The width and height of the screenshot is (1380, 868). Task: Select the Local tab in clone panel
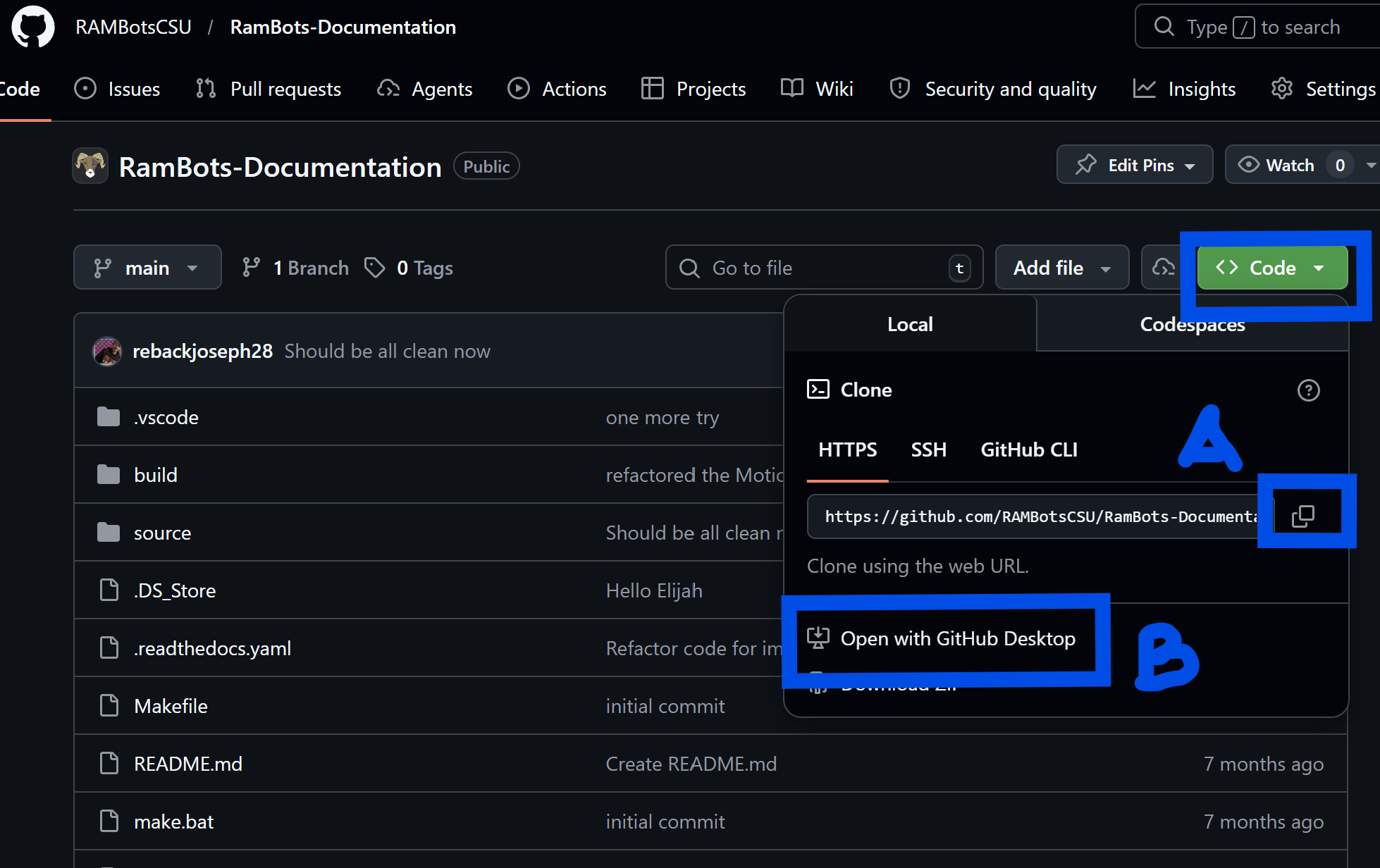pyautogui.click(x=910, y=324)
